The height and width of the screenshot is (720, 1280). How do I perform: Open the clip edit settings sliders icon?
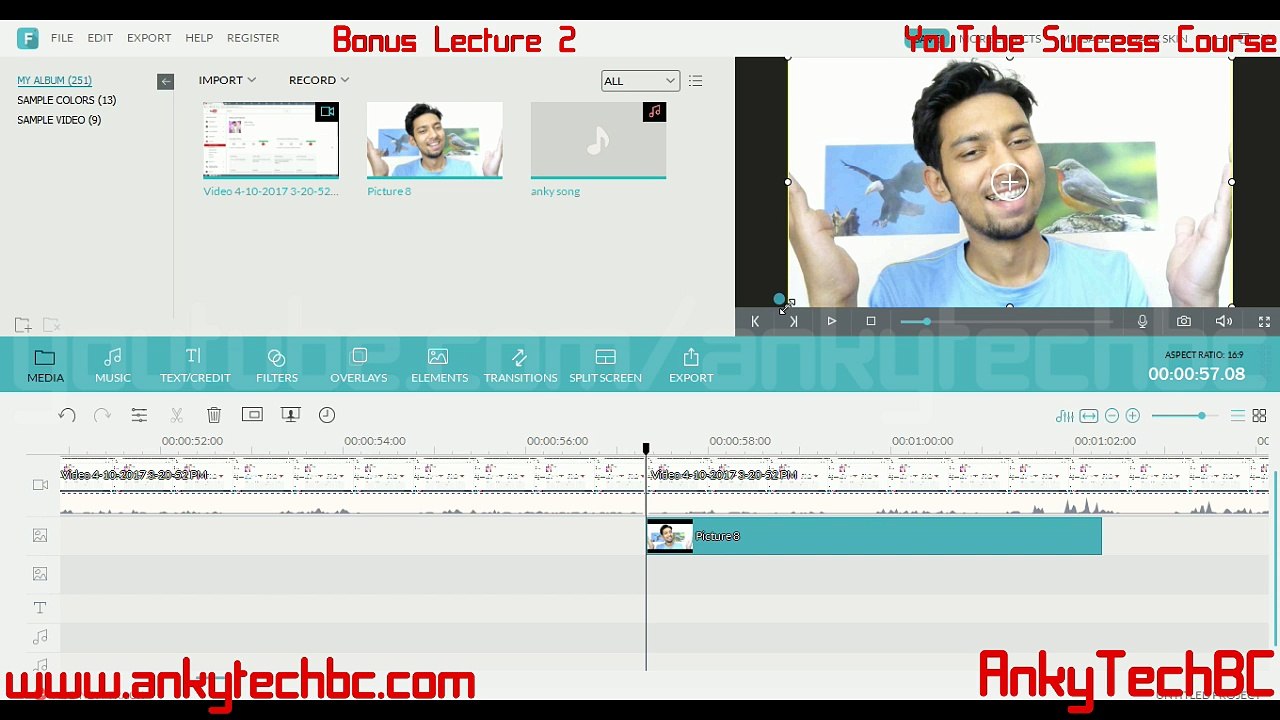tap(139, 415)
